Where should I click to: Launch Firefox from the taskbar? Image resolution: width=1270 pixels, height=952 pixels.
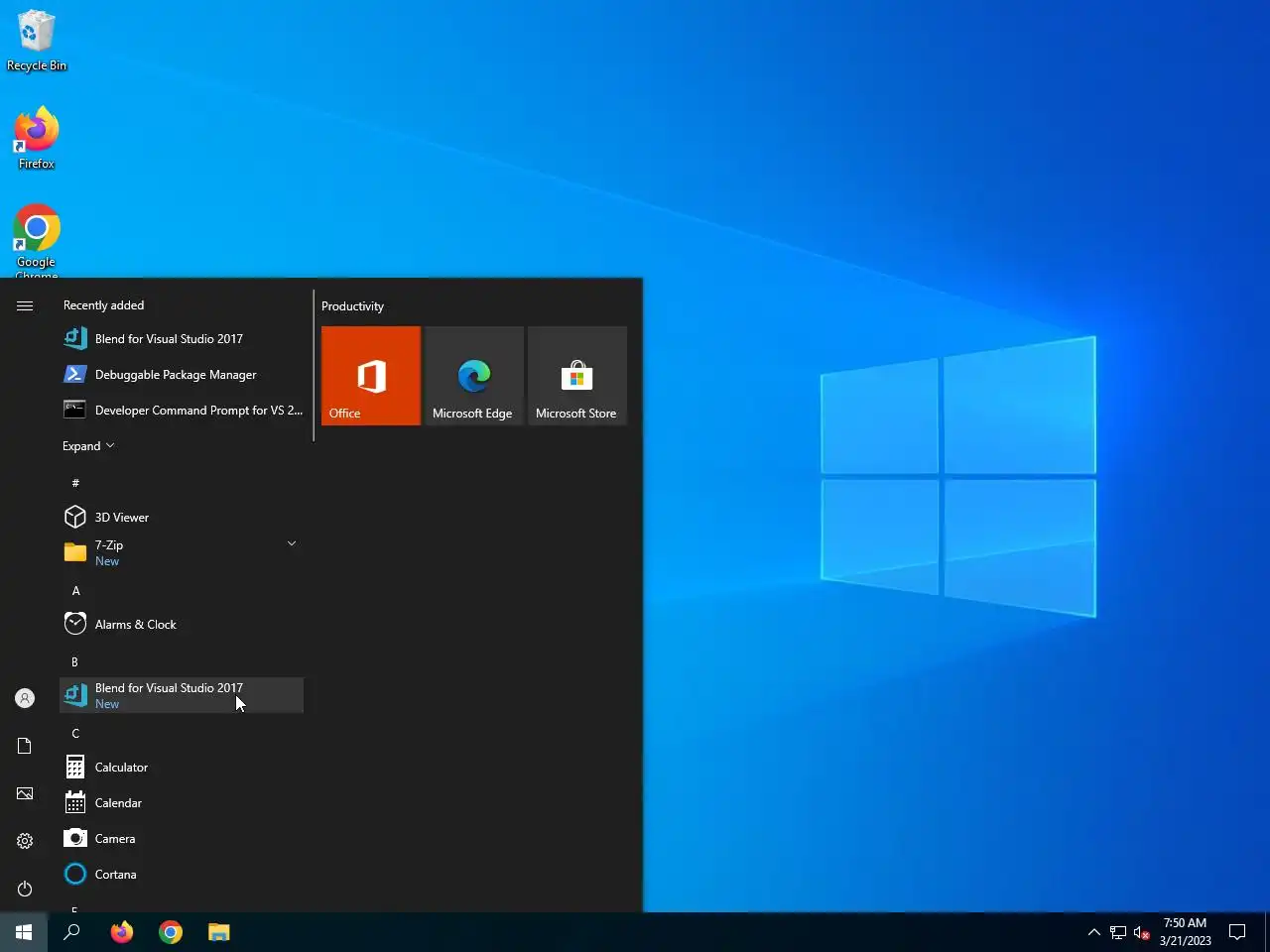tap(122, 932)
